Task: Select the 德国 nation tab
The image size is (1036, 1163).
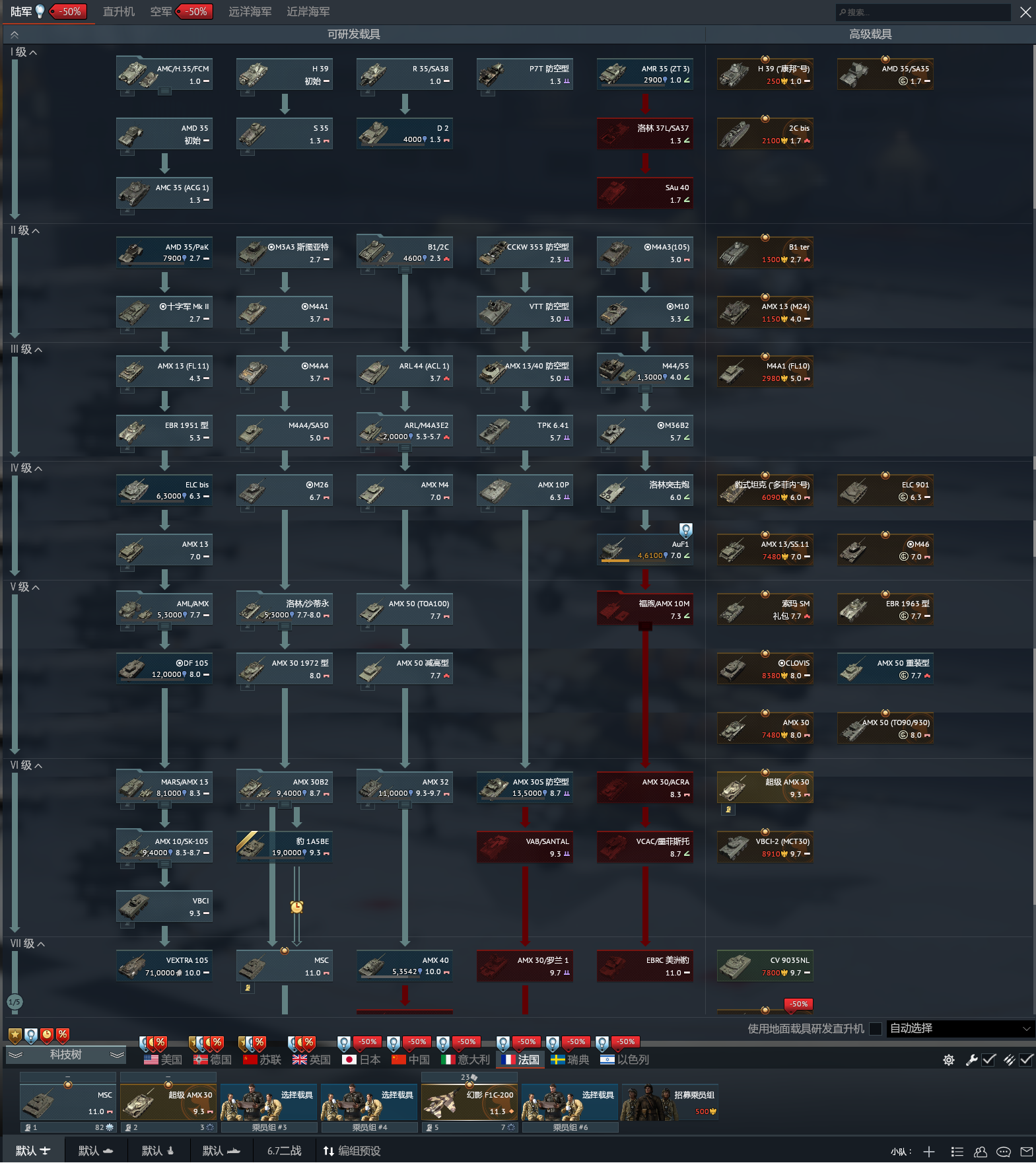Action: click(213, 1060)
